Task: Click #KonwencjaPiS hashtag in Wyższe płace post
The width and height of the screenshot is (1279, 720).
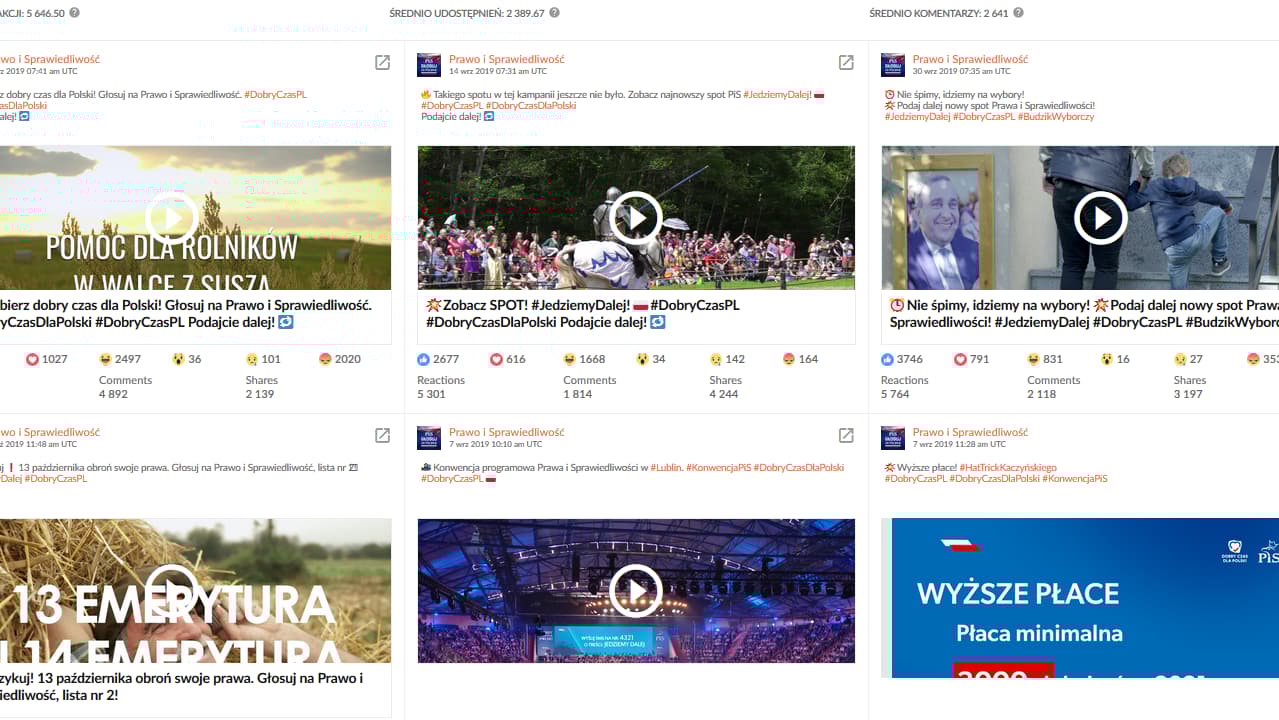Action: click(x=1075, y=479)
